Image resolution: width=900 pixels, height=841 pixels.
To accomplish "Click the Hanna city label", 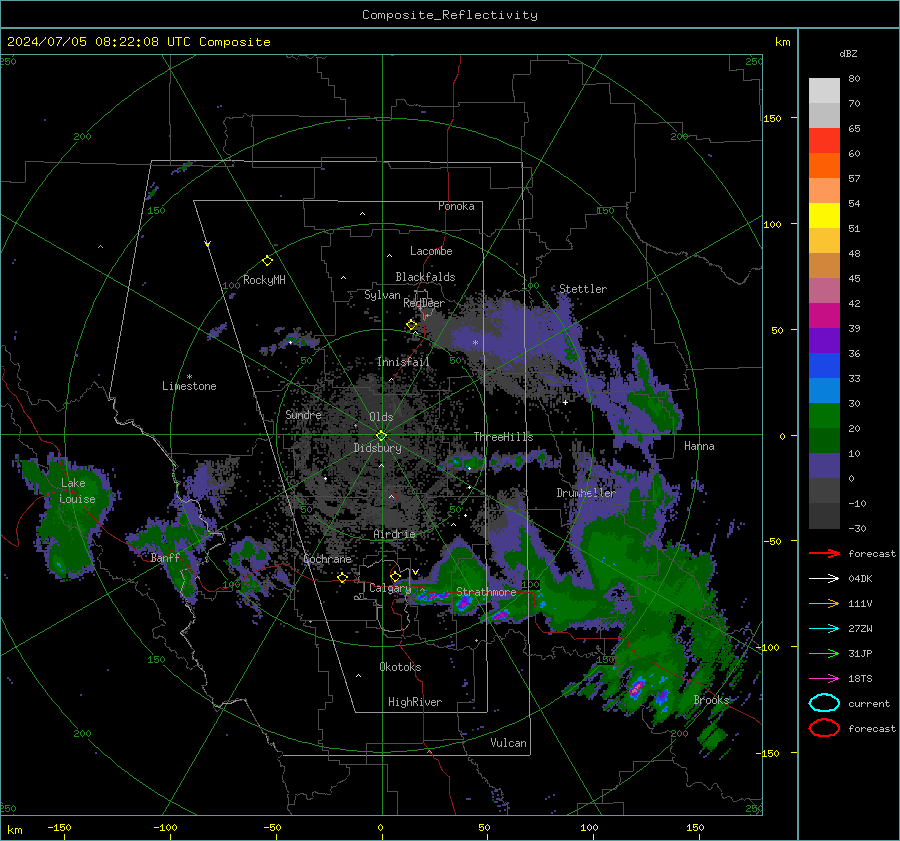I will click(x=699, y=446).
